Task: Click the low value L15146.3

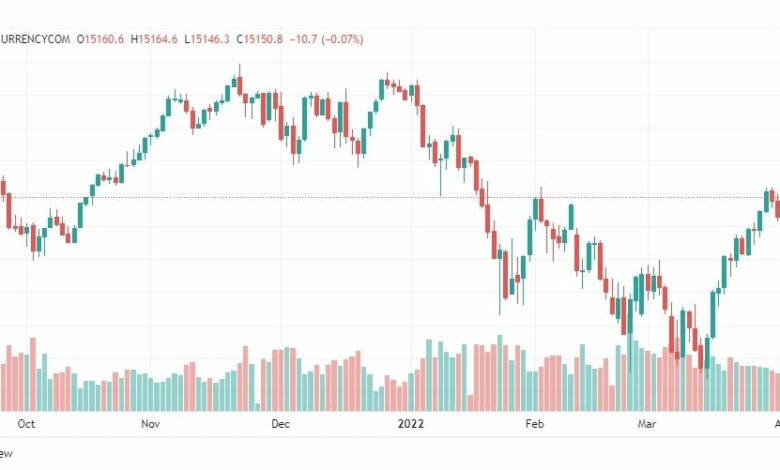Action: point(207,39)
